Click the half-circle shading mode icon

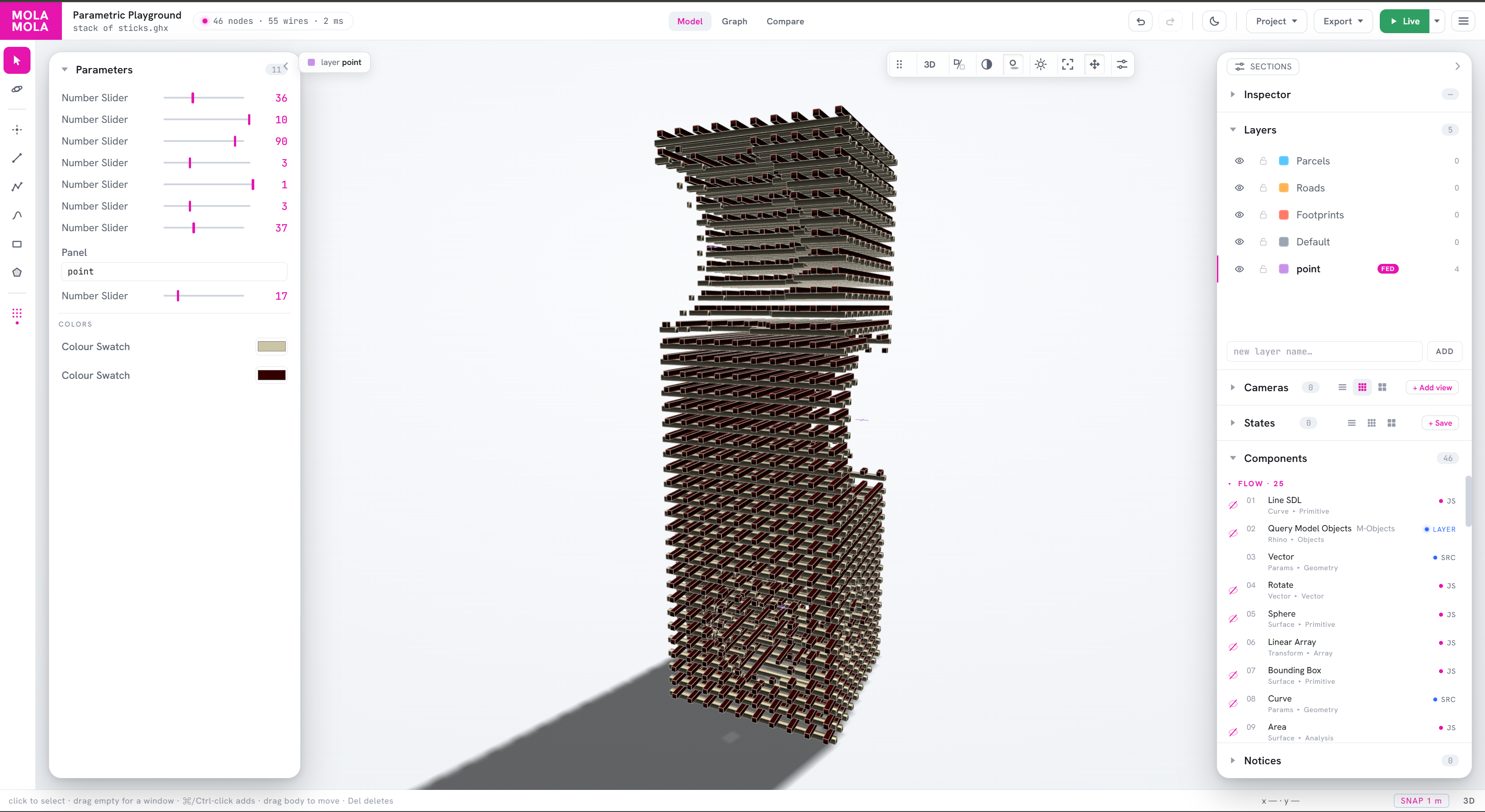[986, 65]
